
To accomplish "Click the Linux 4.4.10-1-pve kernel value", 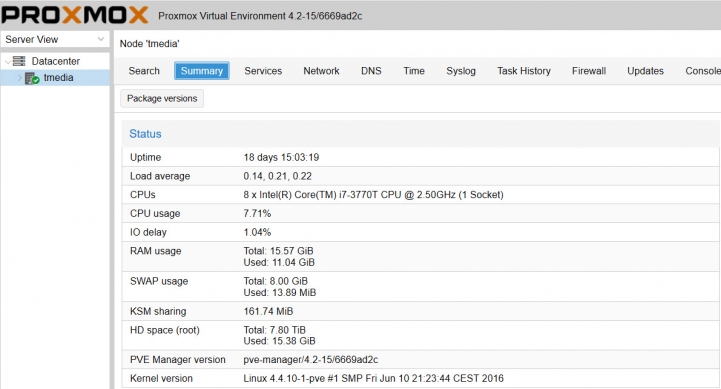I will pyautogui.click(x=373, y=378).
